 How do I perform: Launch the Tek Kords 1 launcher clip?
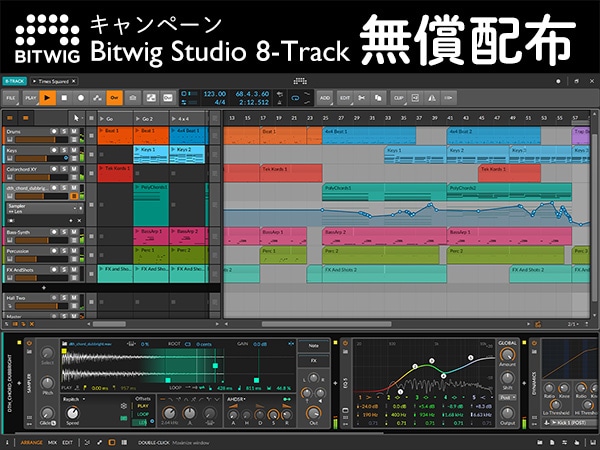pyautogui.click(x=115, y=173)
